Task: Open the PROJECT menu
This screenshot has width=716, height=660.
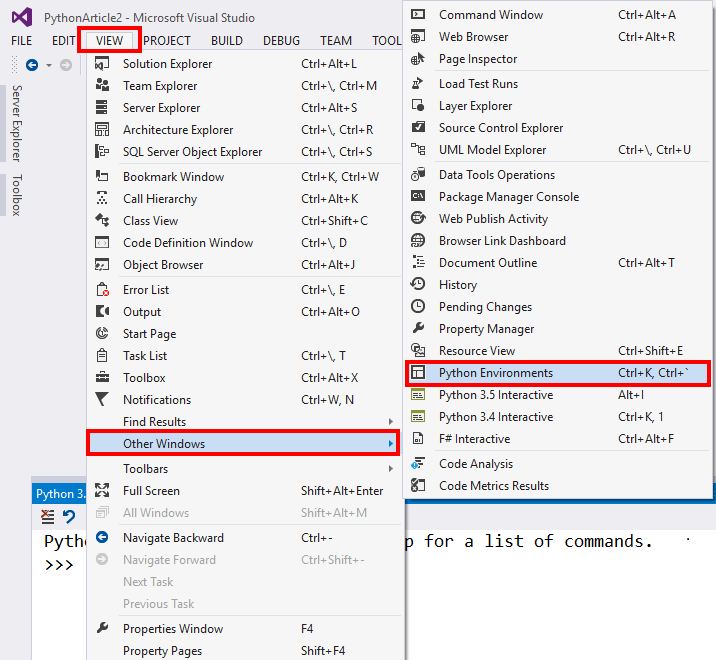Action: [167, 41]
